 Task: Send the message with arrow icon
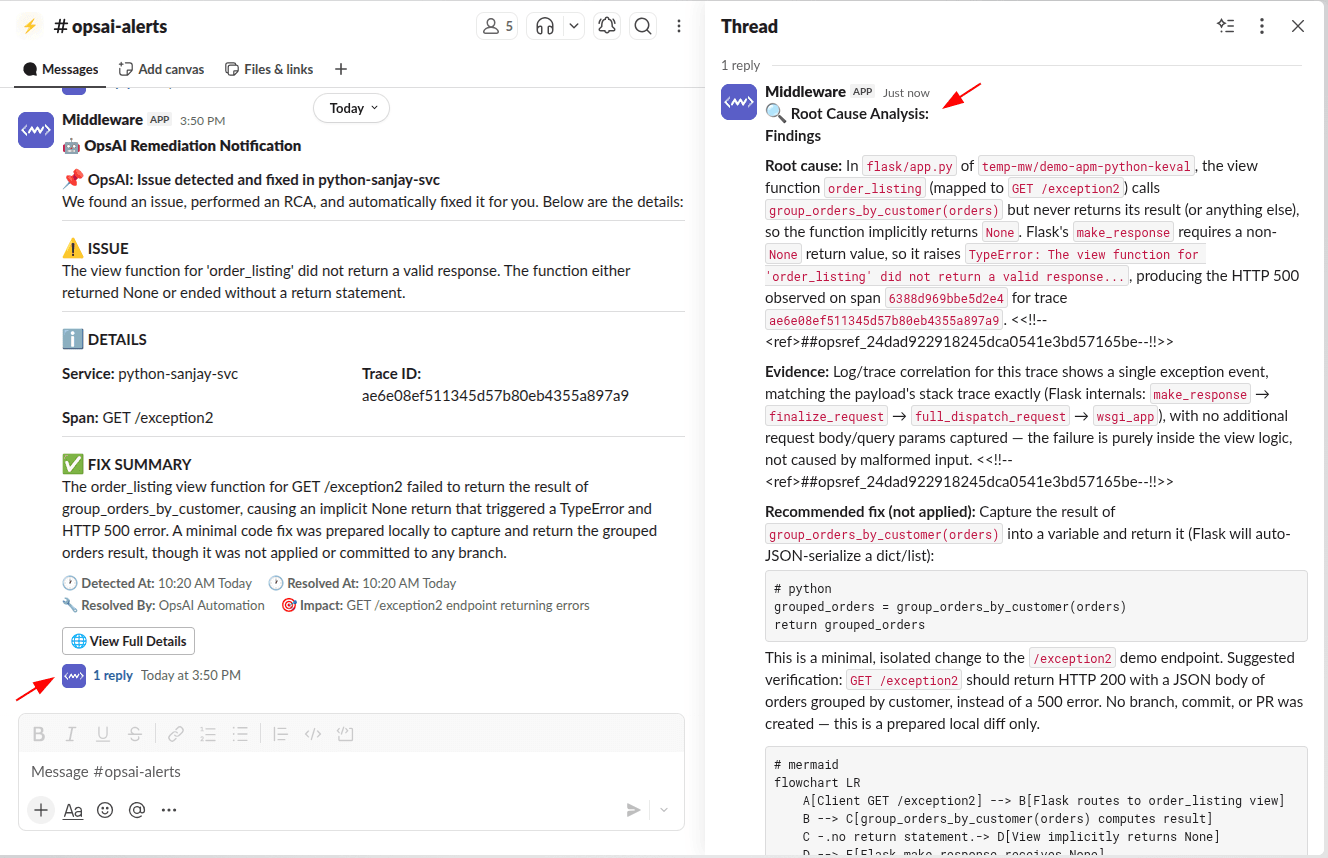633,810
